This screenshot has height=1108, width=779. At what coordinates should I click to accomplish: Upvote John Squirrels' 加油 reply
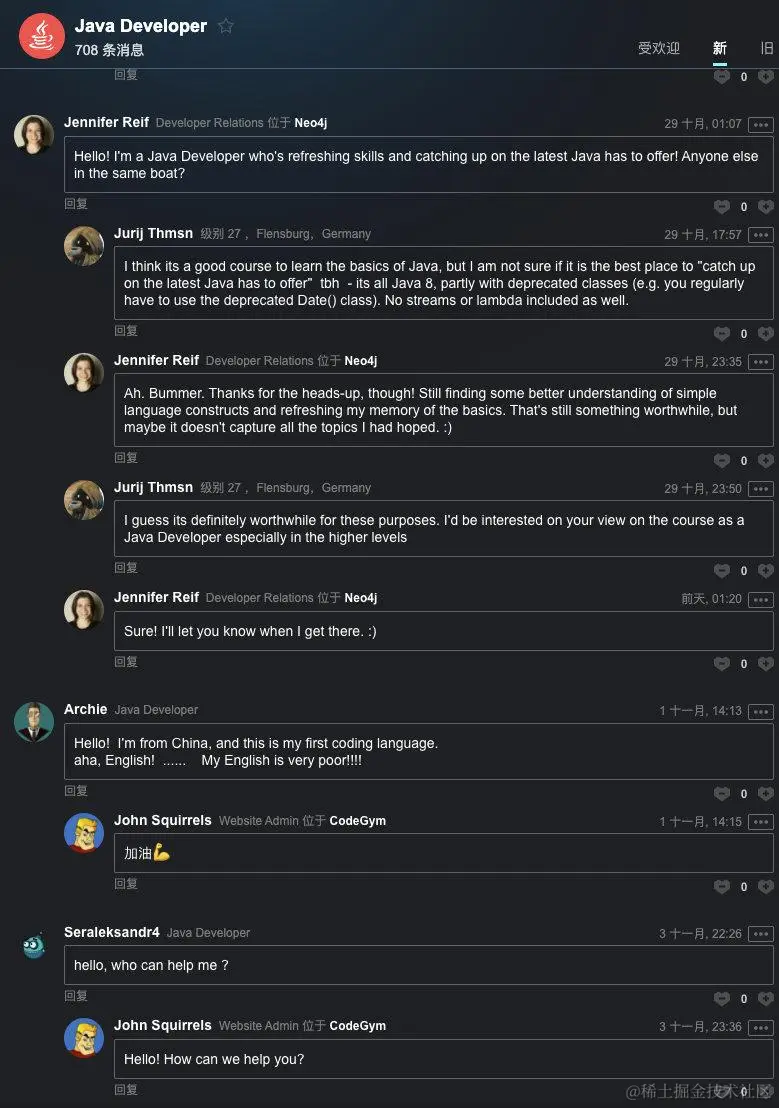722,887
